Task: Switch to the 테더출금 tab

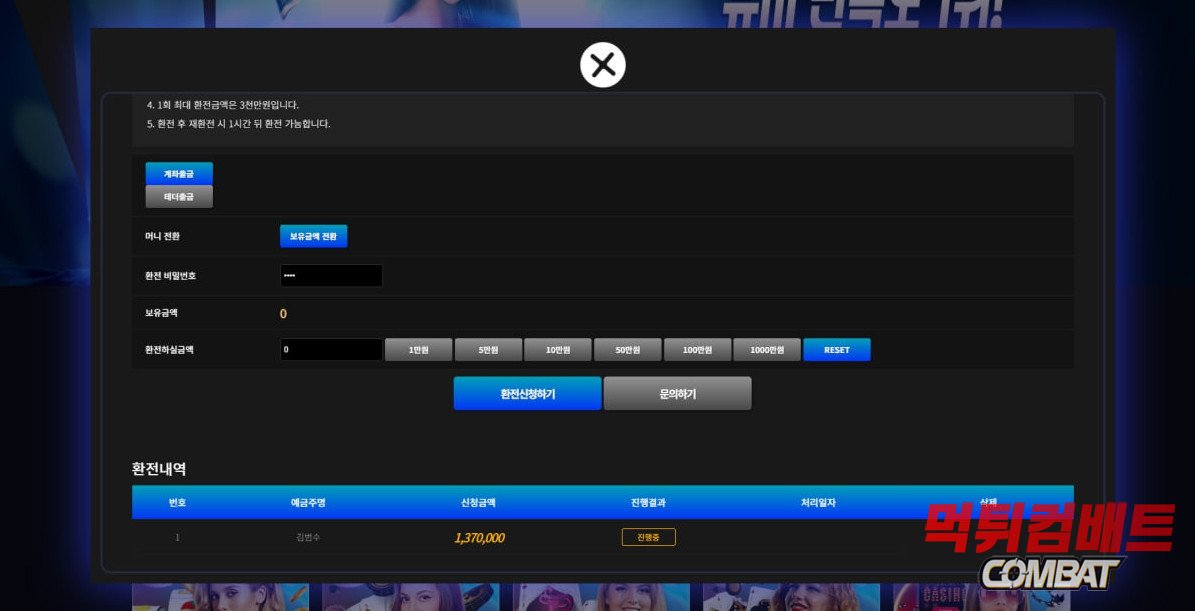Action: tap(179, 197)
